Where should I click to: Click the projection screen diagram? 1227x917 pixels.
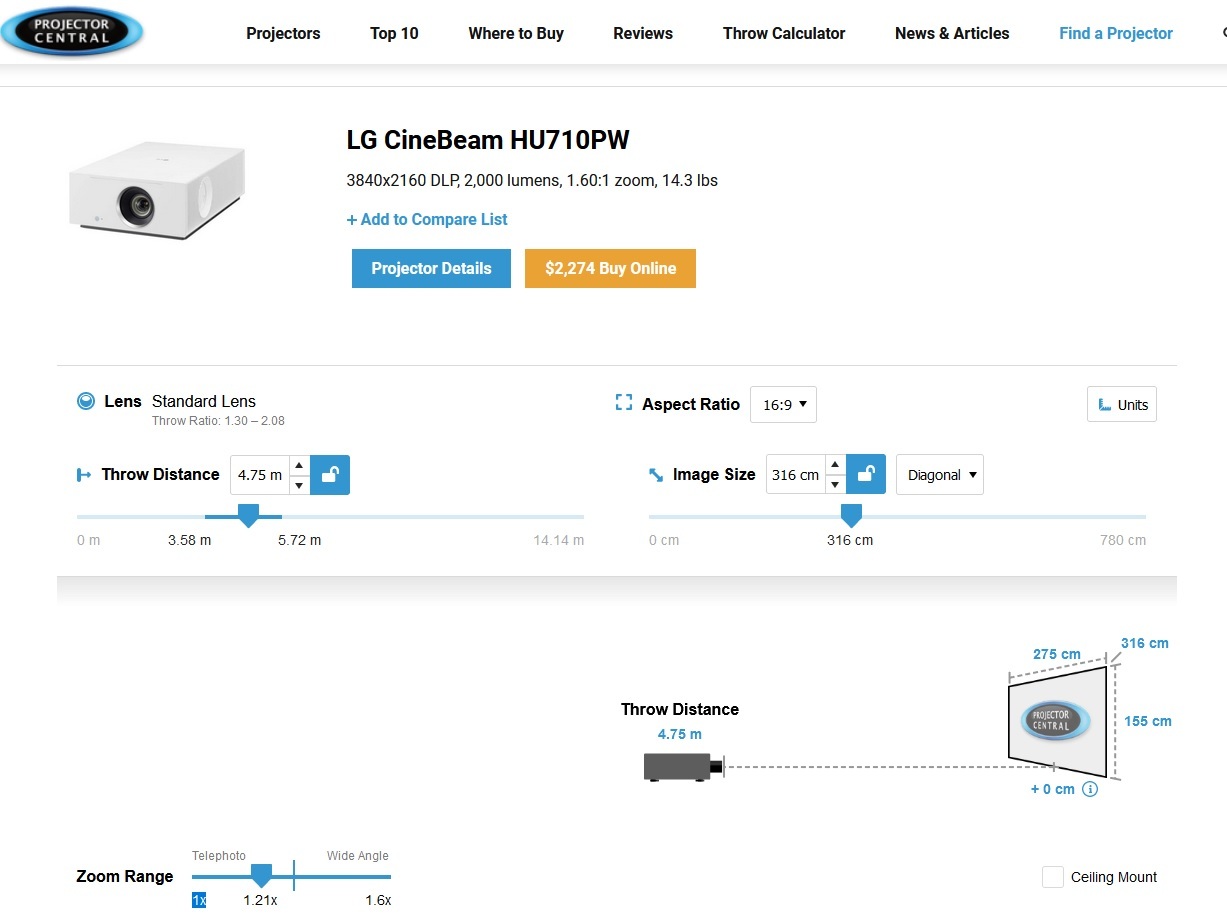[x=1057, y=721]
